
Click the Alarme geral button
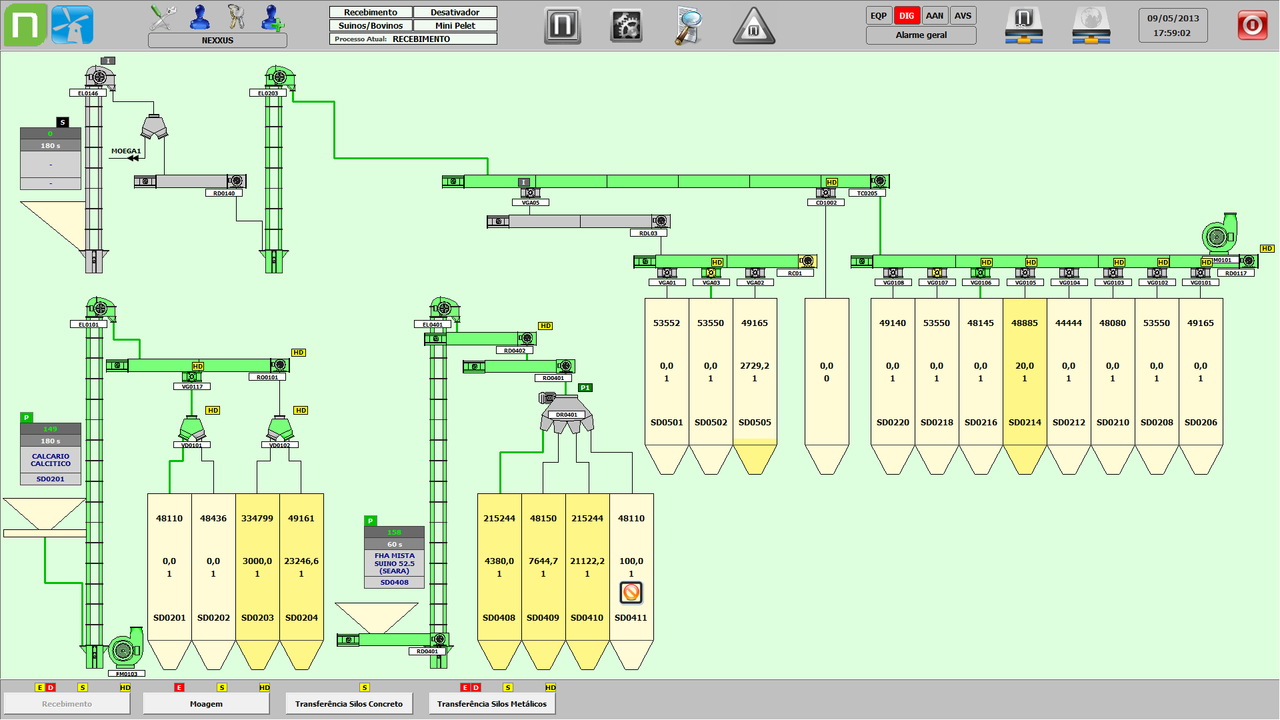[921, 35]
